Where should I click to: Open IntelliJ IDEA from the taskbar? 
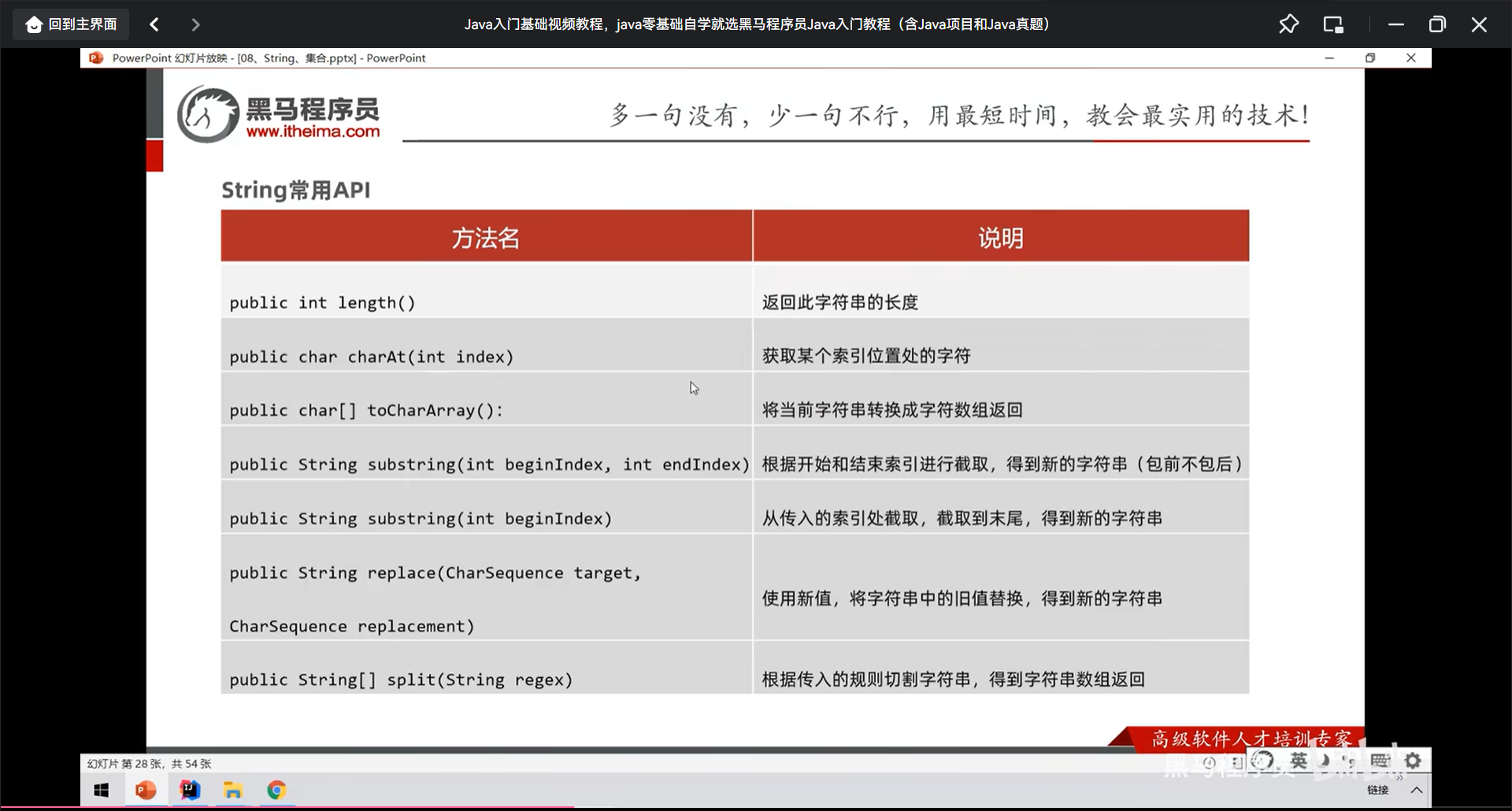pos(190,790)
